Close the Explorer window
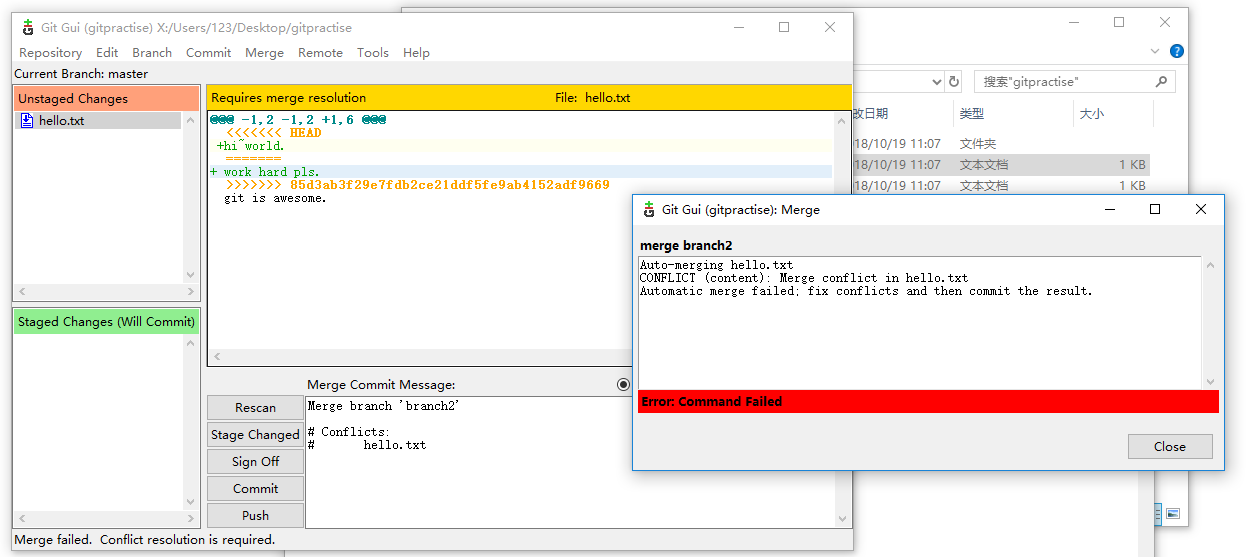Screen dimensions: 1249x557 point(1165,23)
